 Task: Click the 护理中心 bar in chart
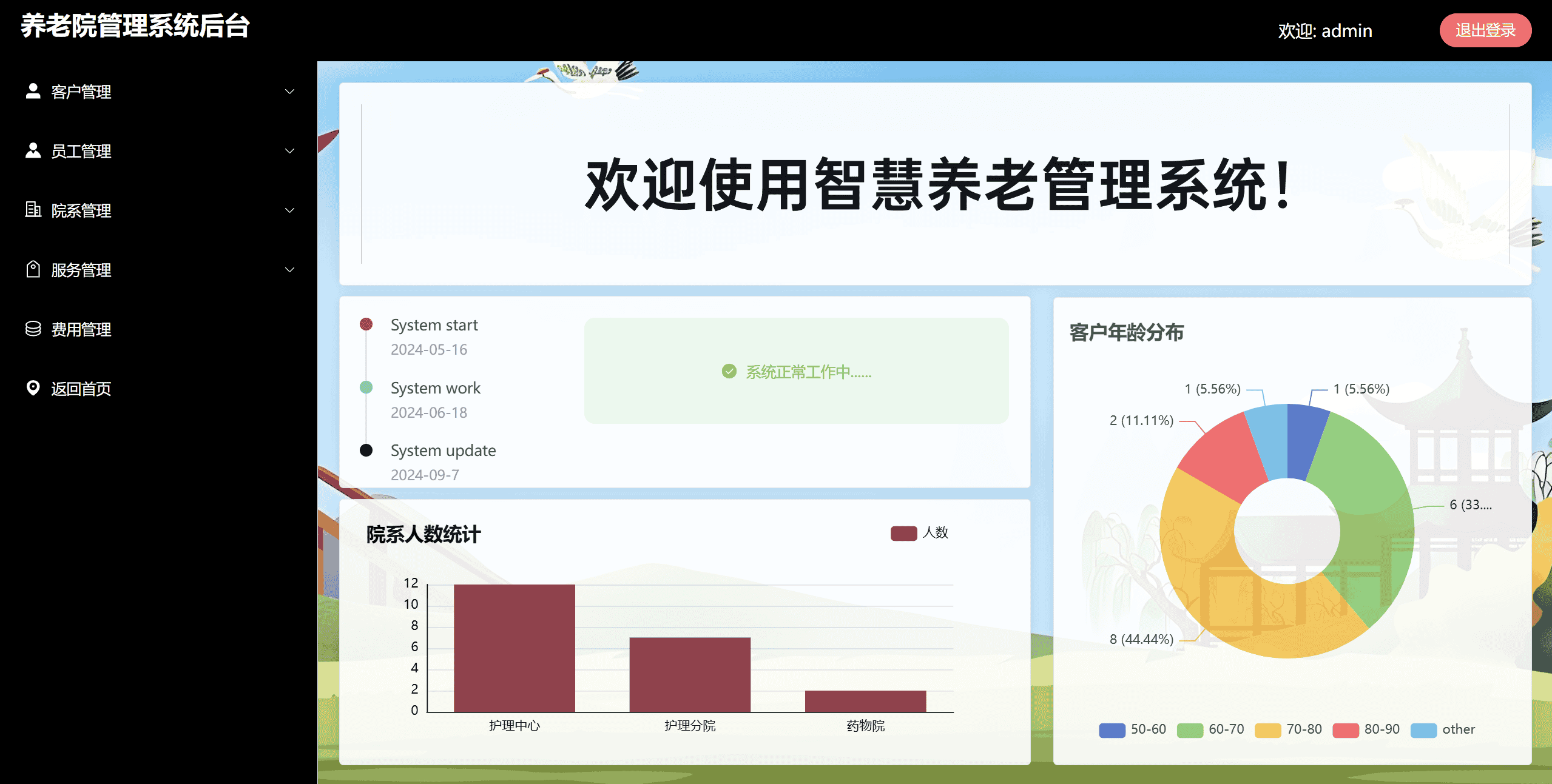[514, 648]
